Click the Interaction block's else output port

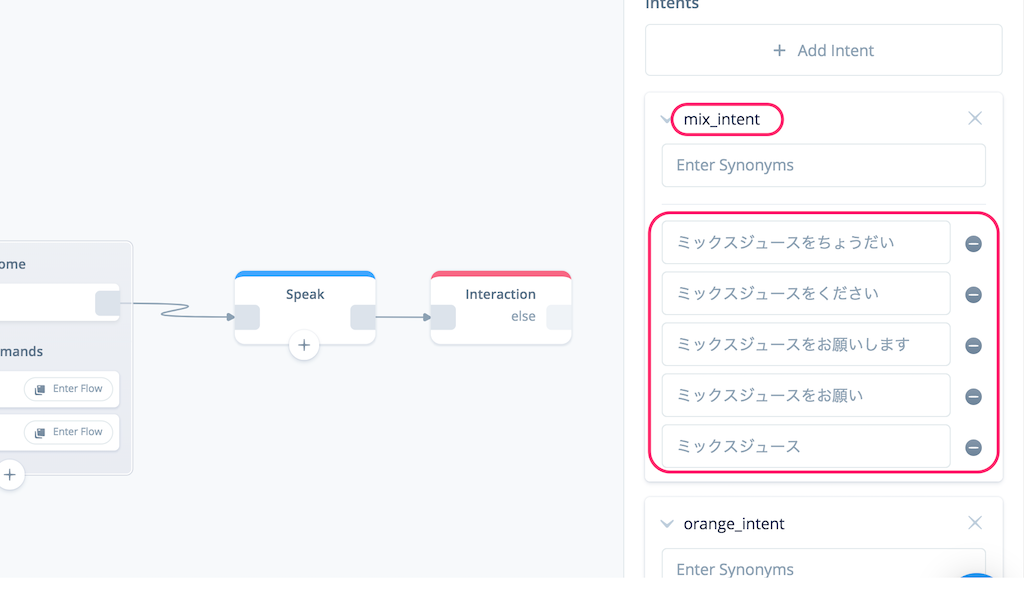pos(558,317)
